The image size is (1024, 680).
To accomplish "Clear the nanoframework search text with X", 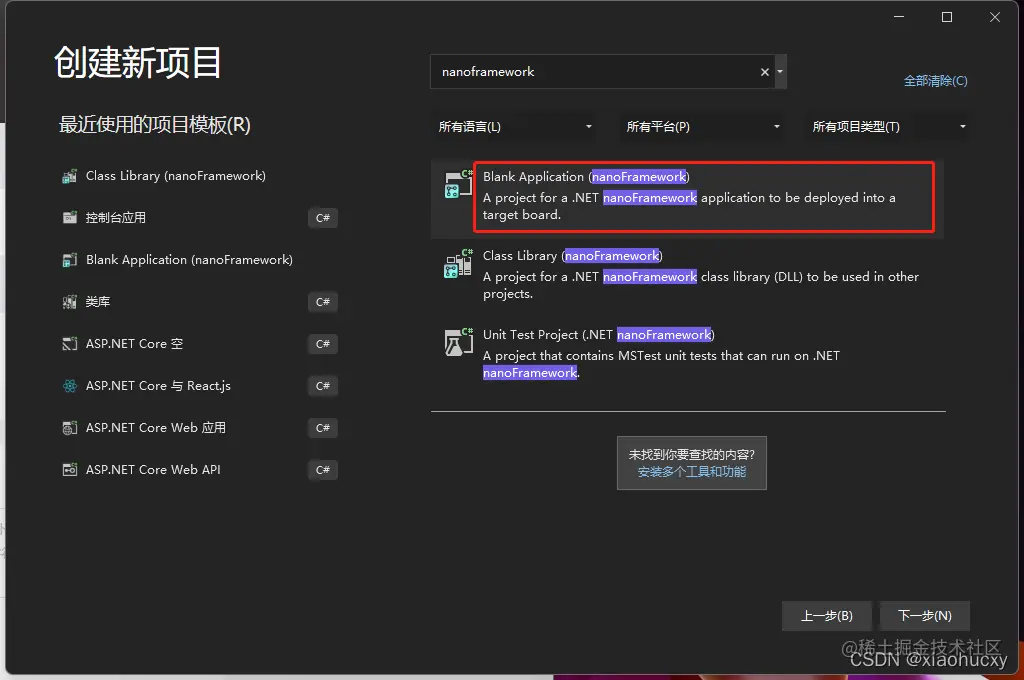I will (765, 72).
